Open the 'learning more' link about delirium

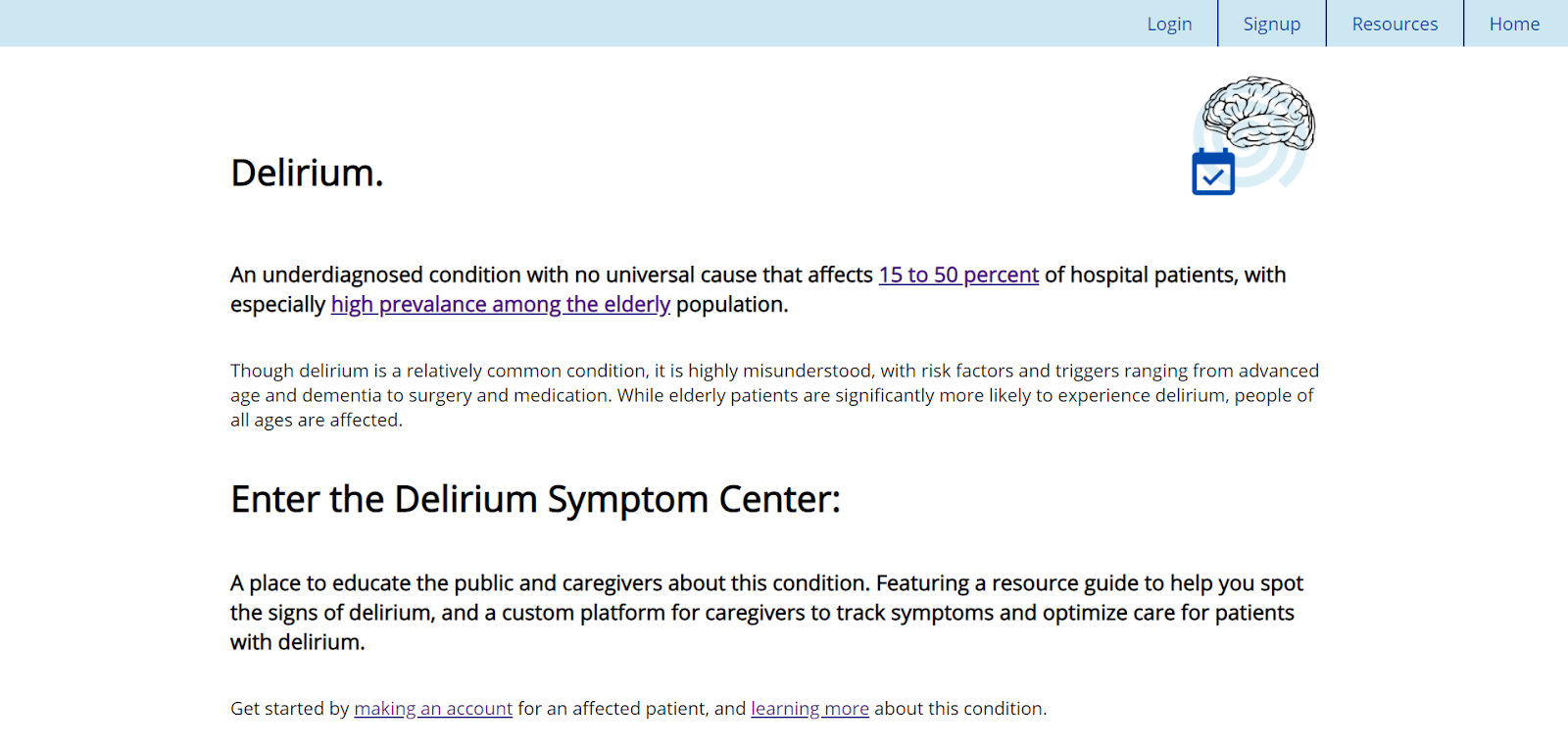click(x=809, y=708)
